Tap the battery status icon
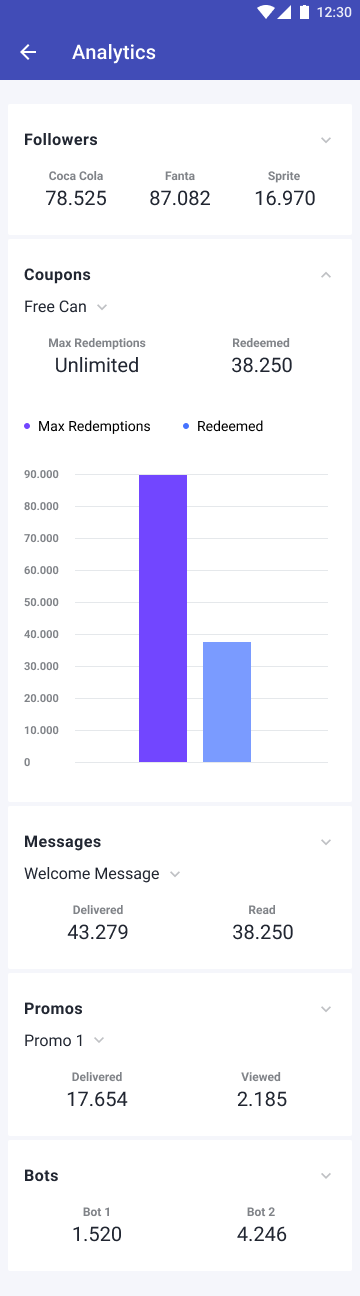 pos(304,12)
